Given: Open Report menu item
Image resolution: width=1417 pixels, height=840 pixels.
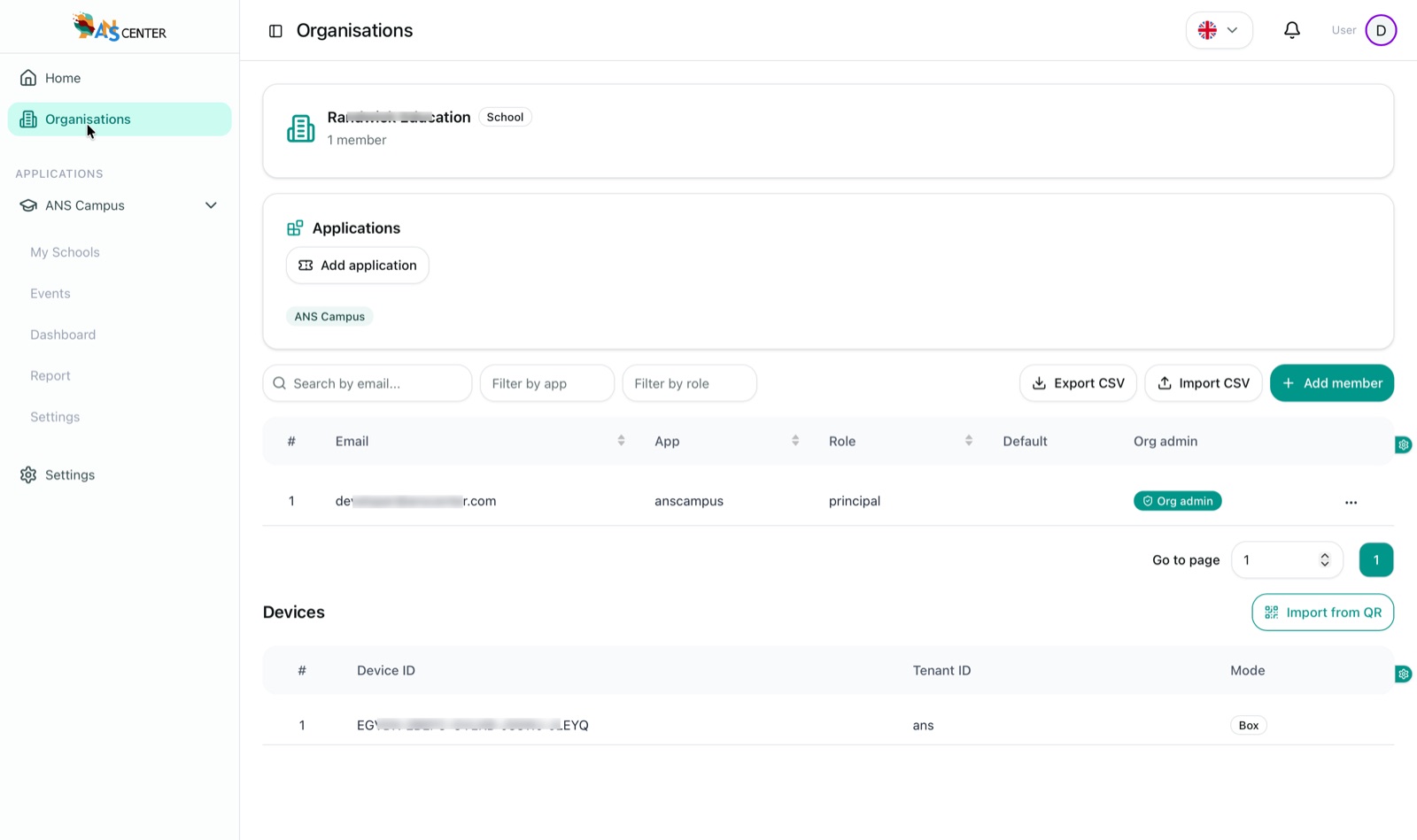Looking at the screenshot, I should [x=50, y=376].
